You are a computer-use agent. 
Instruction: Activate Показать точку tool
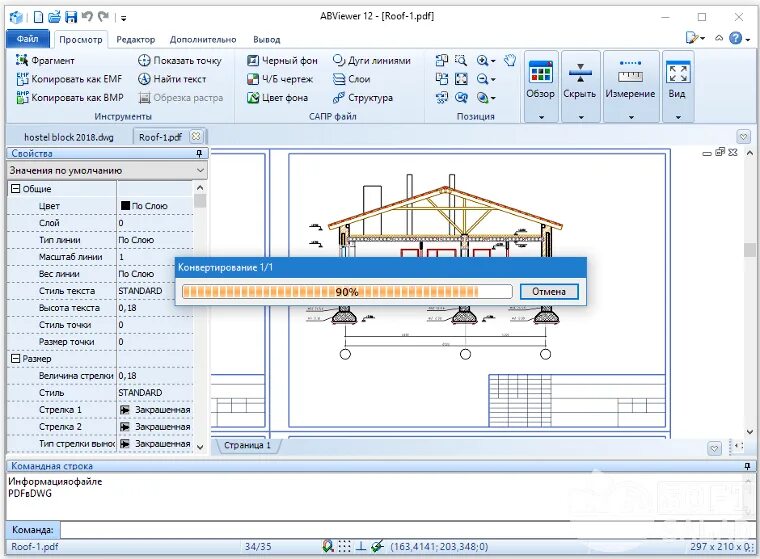[x=180, y=60]
